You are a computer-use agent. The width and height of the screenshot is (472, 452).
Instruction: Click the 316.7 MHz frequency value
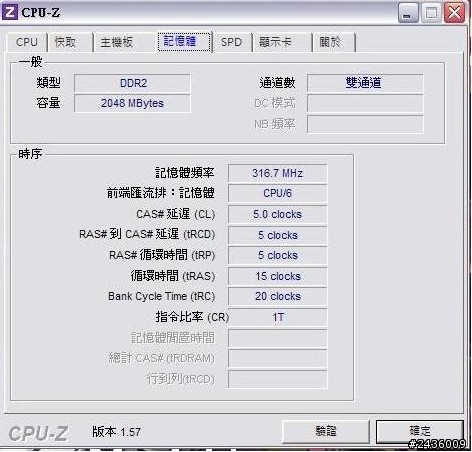pos(277,173)
